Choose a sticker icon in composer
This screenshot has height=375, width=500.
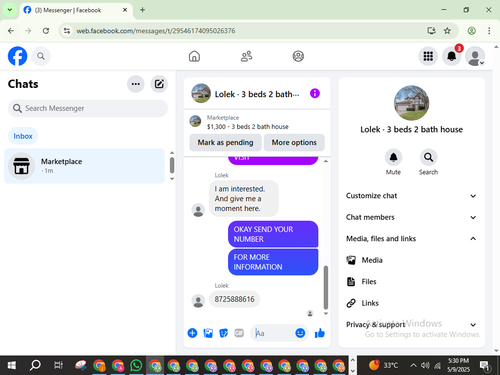[x=224, y=333]
